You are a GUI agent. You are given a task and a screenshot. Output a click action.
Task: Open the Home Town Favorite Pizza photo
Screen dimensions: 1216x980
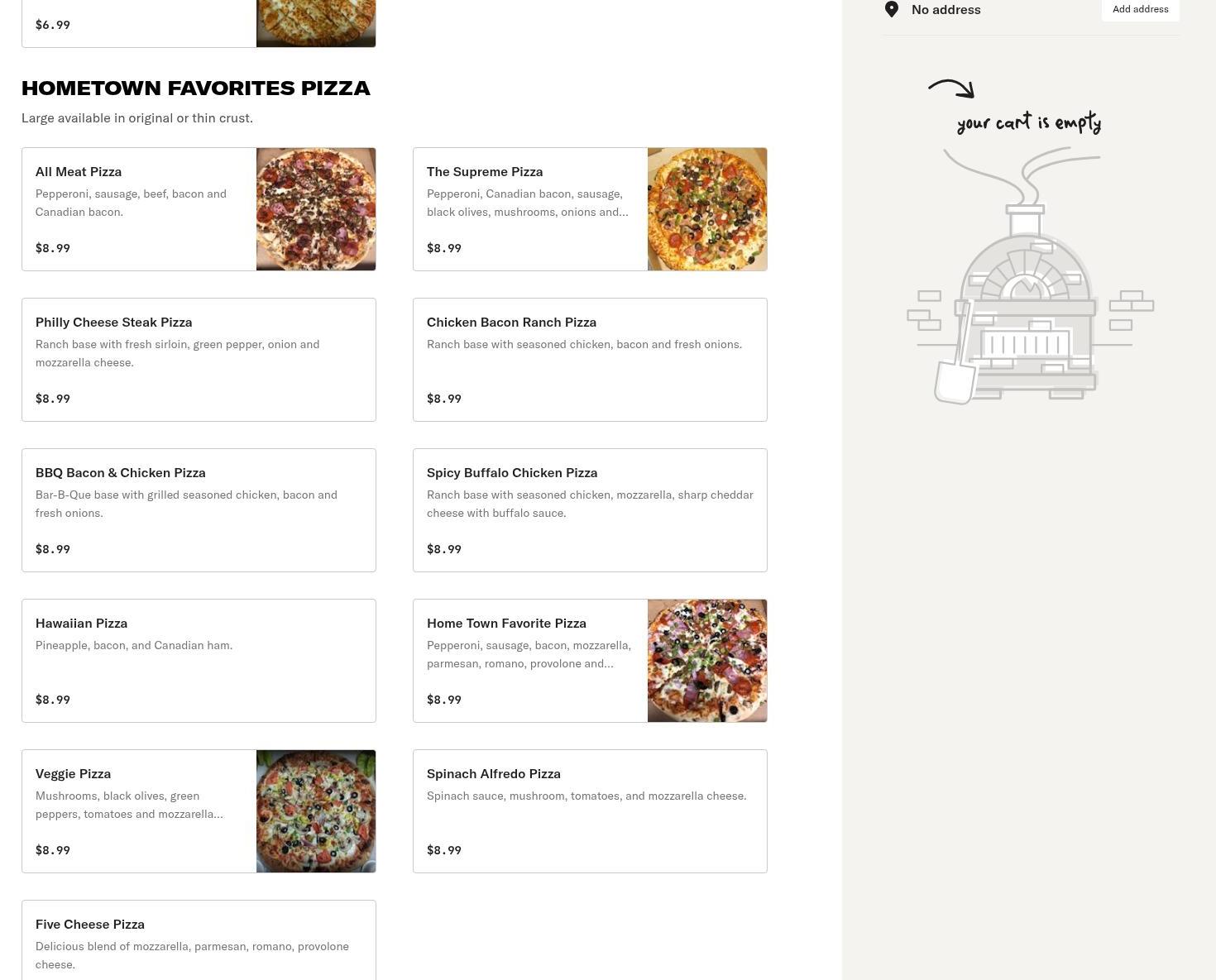click(x=707, y=661)
